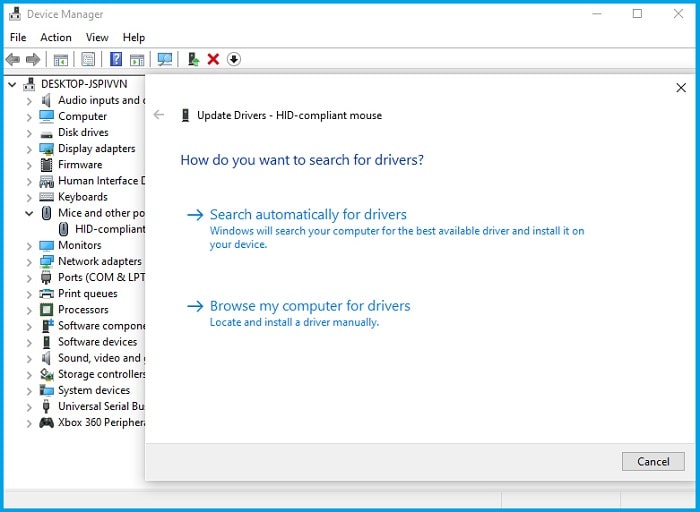The width and height of the screenshot is (700, 512).
Task: Open the File menu
Action: click(18, 37)
